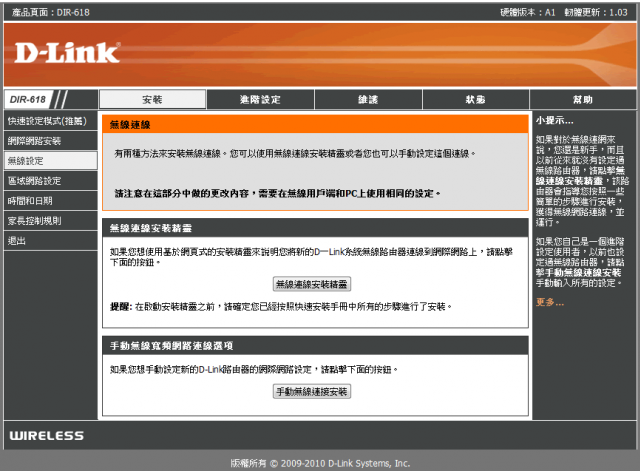Click the copyright 2009-2010 D-Link Systems text
Screen dimensions: 640x471
(320, 463)
